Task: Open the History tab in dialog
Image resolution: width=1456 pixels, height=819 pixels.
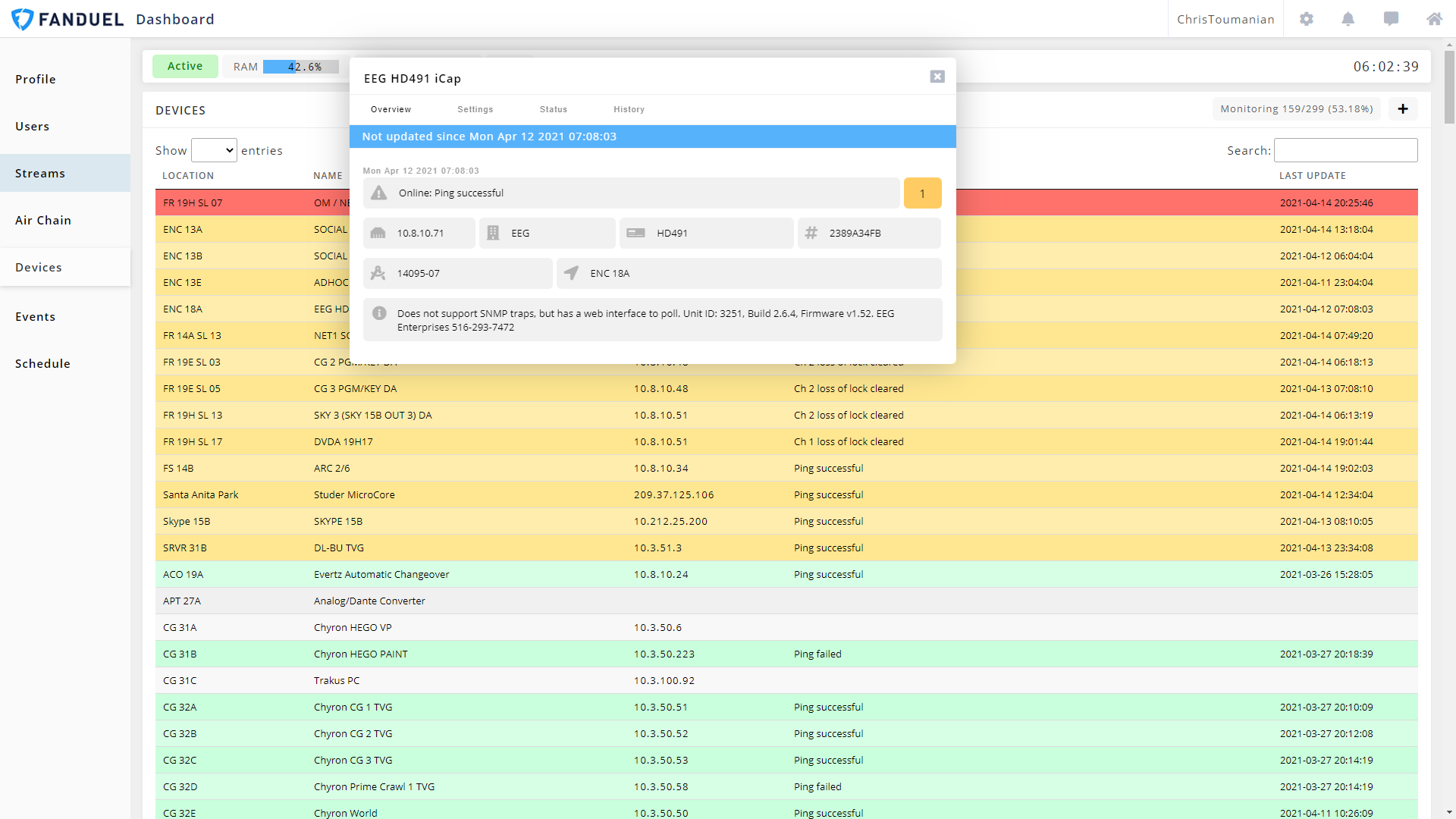Action: point(629,109)
